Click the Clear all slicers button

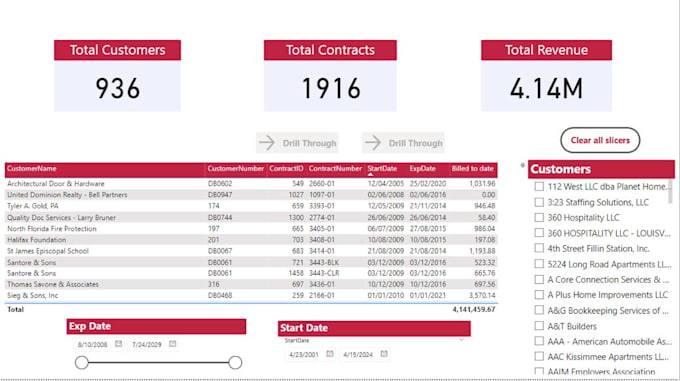click(600, 140)
